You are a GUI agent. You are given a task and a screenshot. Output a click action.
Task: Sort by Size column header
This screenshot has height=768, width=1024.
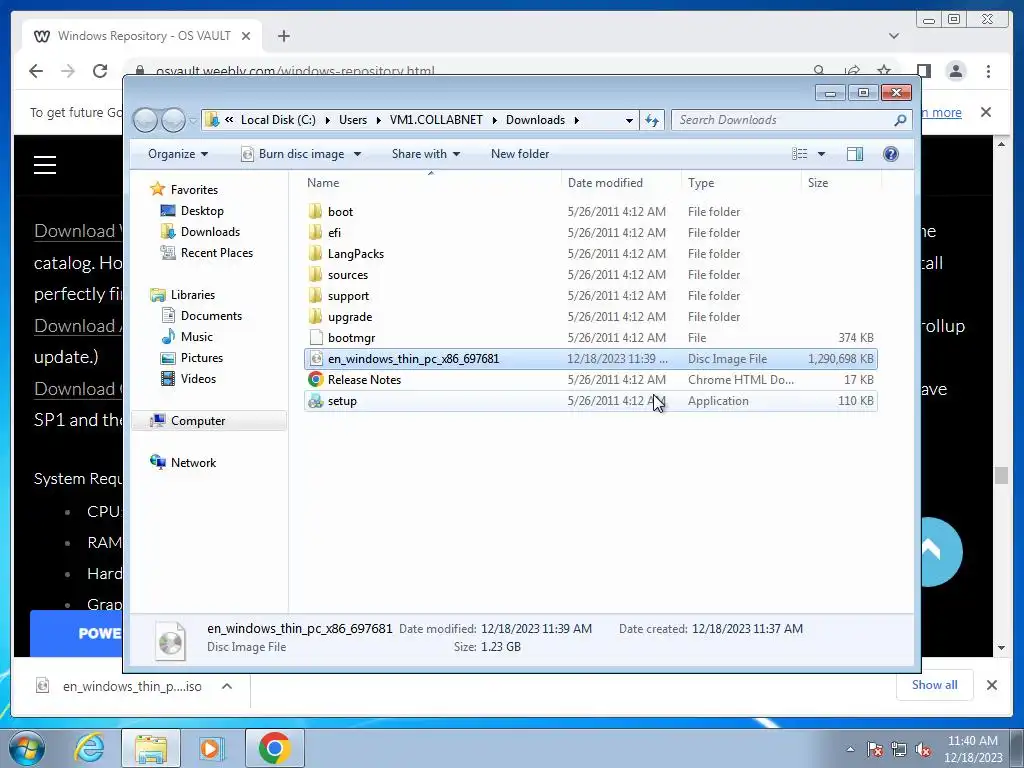tap(841, 183)
